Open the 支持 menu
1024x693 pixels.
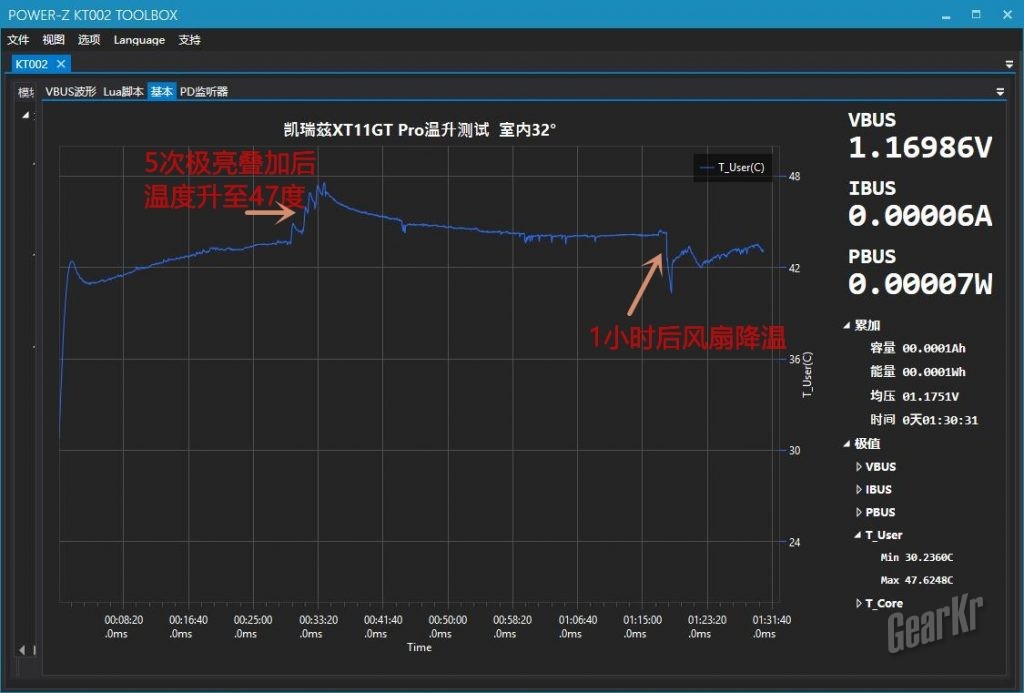189,40
